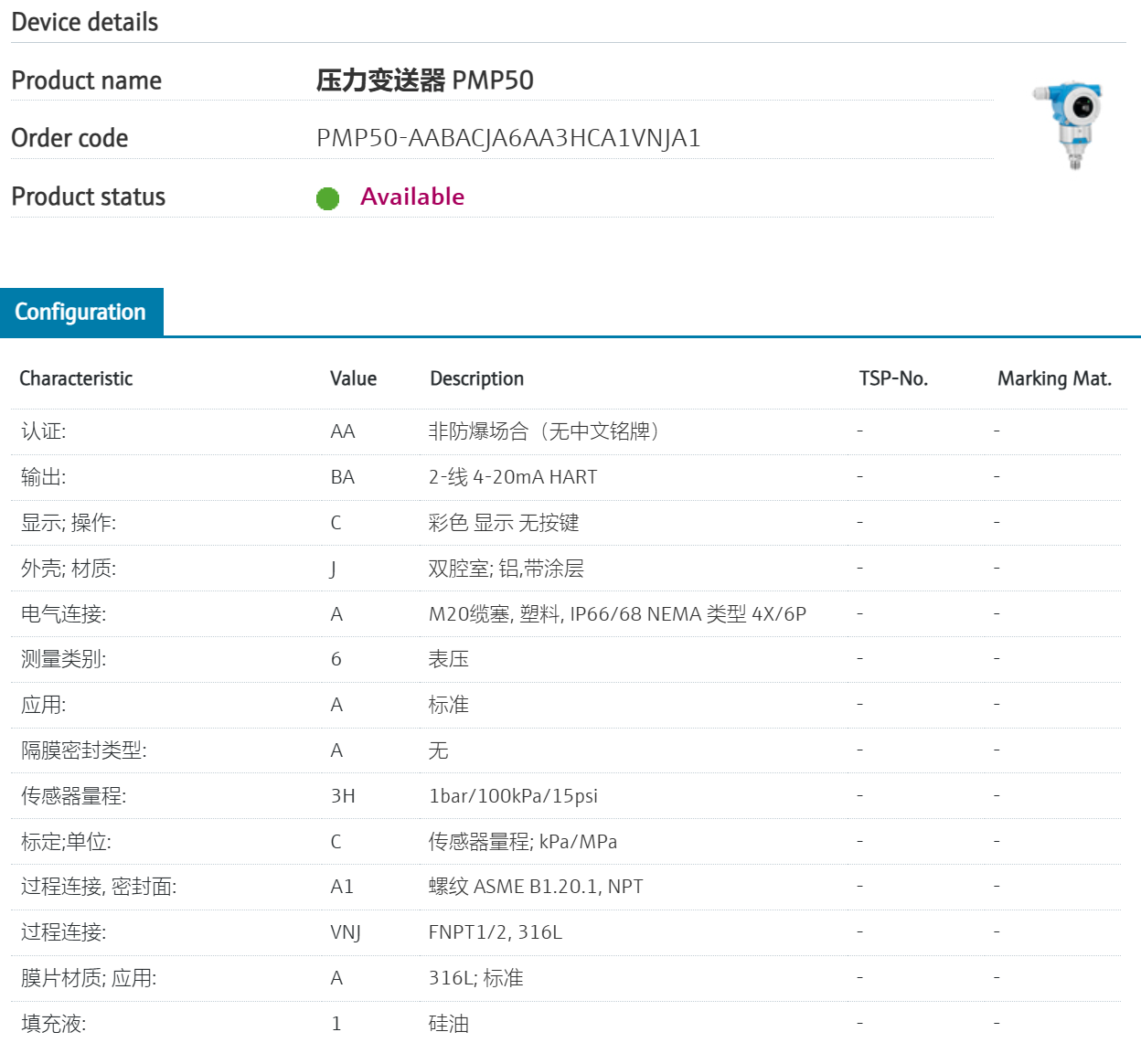Switch to the Configuration tab
This screenshot has height=1064, width=1141.
point(80,312)
